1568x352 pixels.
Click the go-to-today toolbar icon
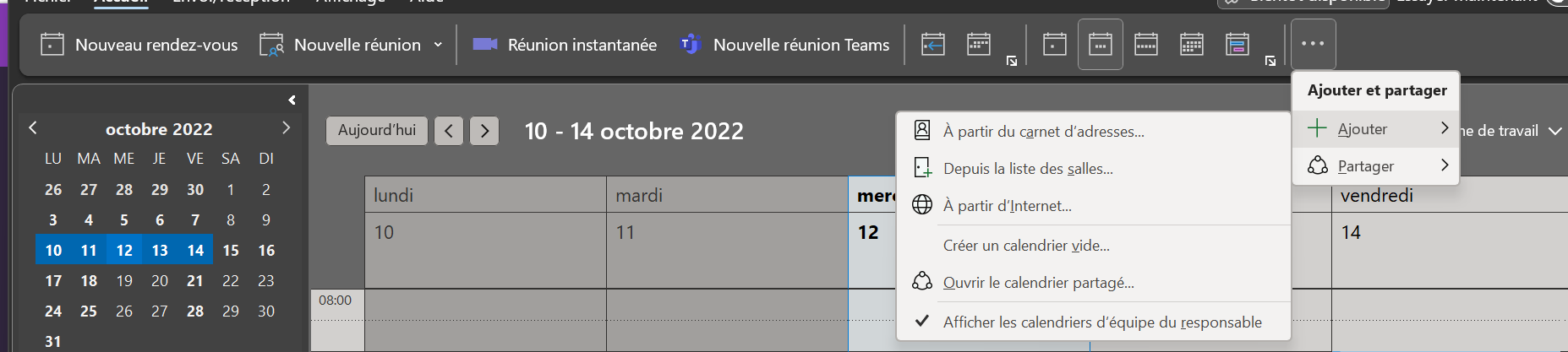933,44
